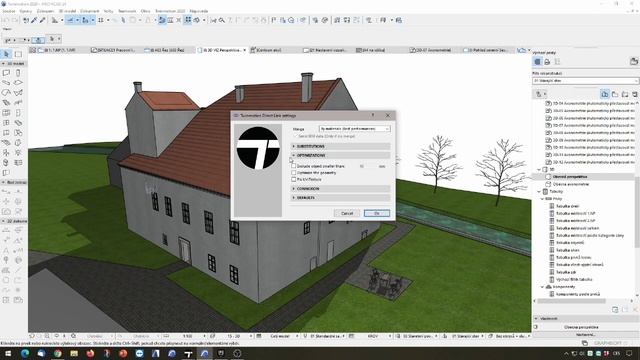Enable the Exclude object smaller than checkbox
640x360 pixels.
coord(293,166)
